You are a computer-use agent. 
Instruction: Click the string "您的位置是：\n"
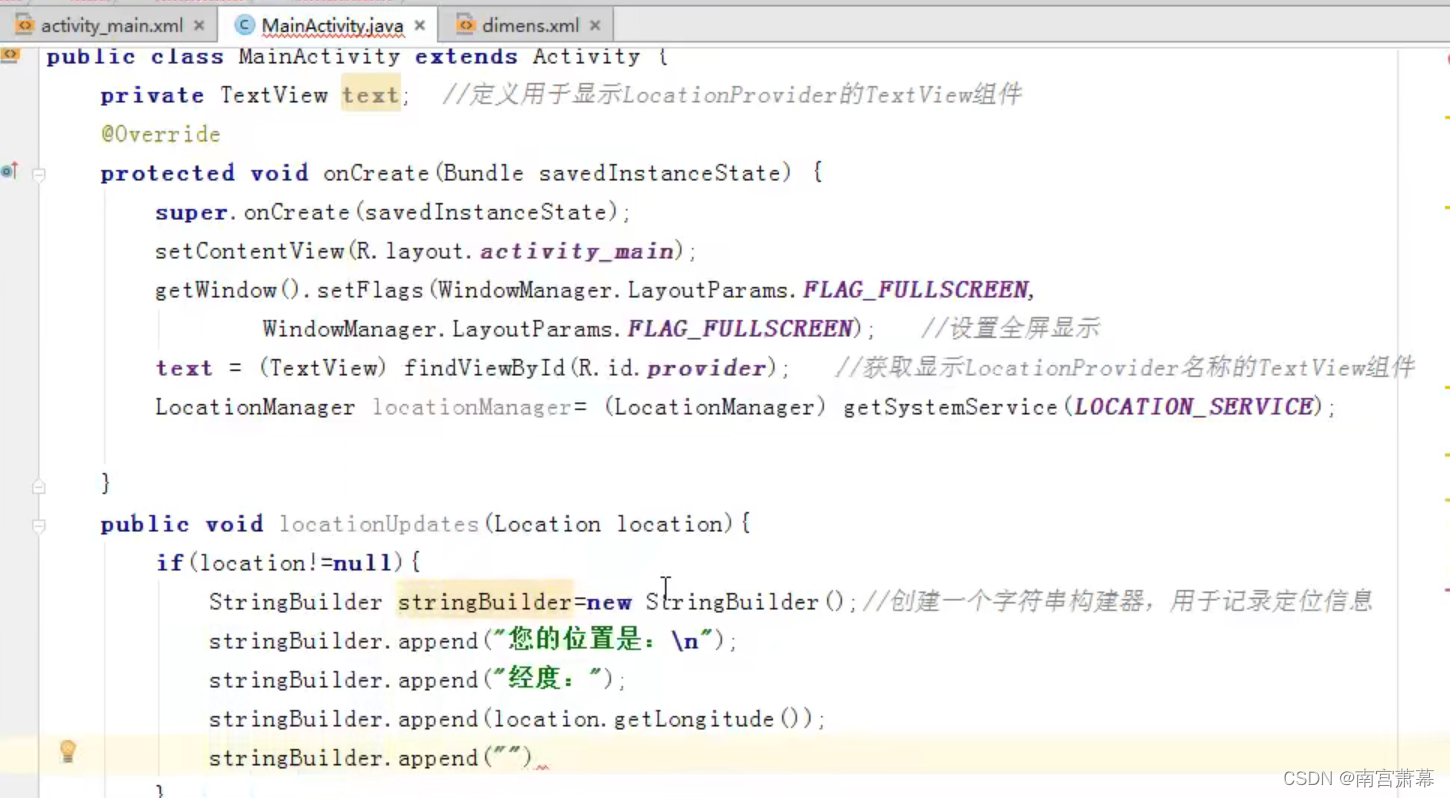point(603,641)
